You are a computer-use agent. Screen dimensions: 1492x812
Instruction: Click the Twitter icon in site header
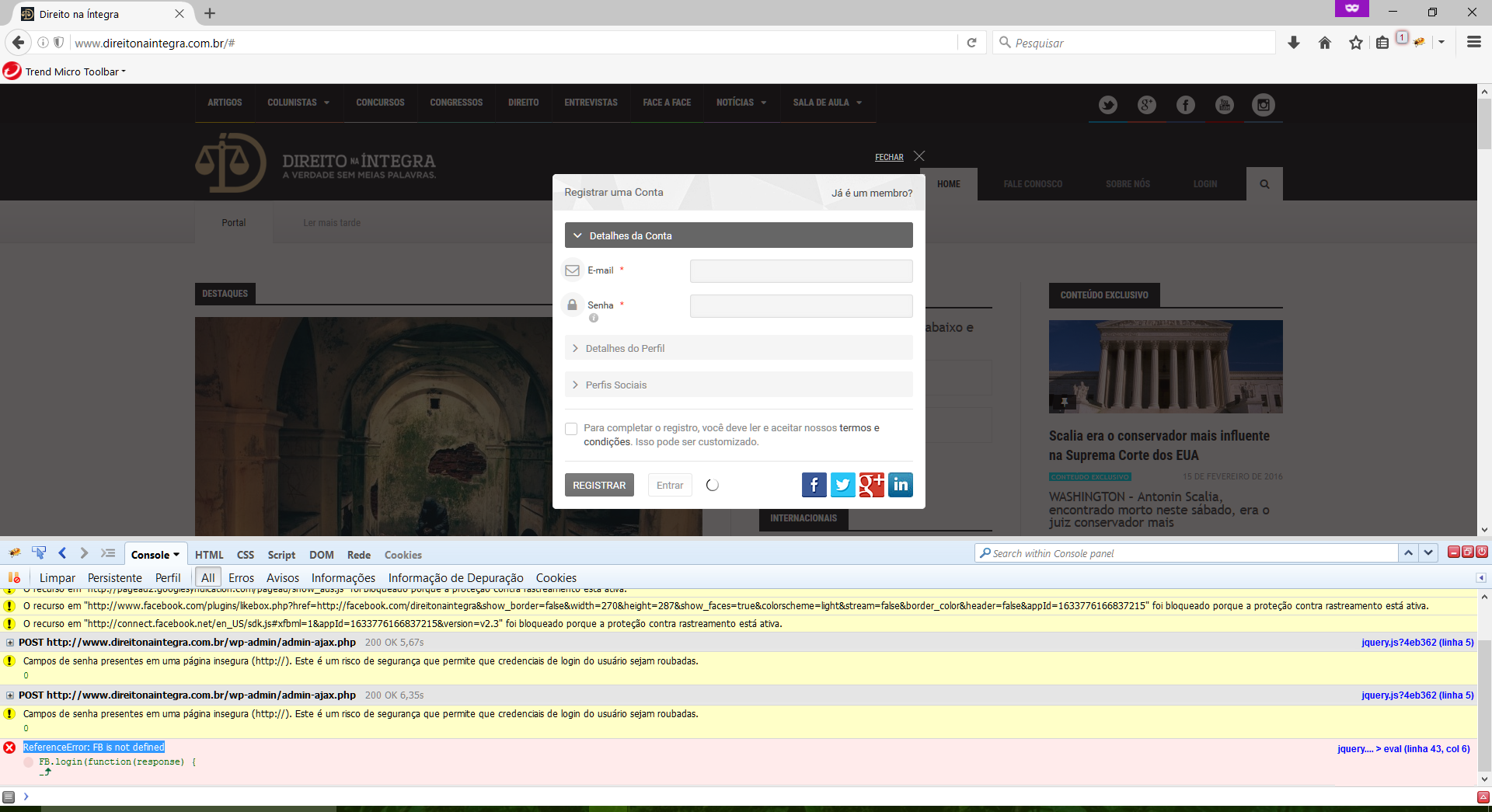point(1108,105)
